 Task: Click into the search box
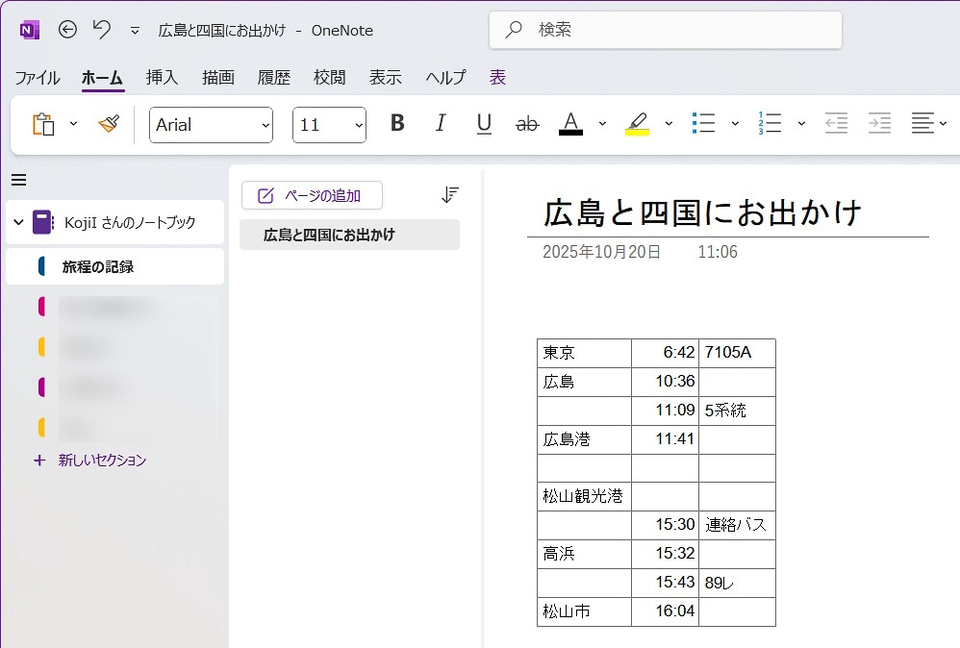(666, 29)
